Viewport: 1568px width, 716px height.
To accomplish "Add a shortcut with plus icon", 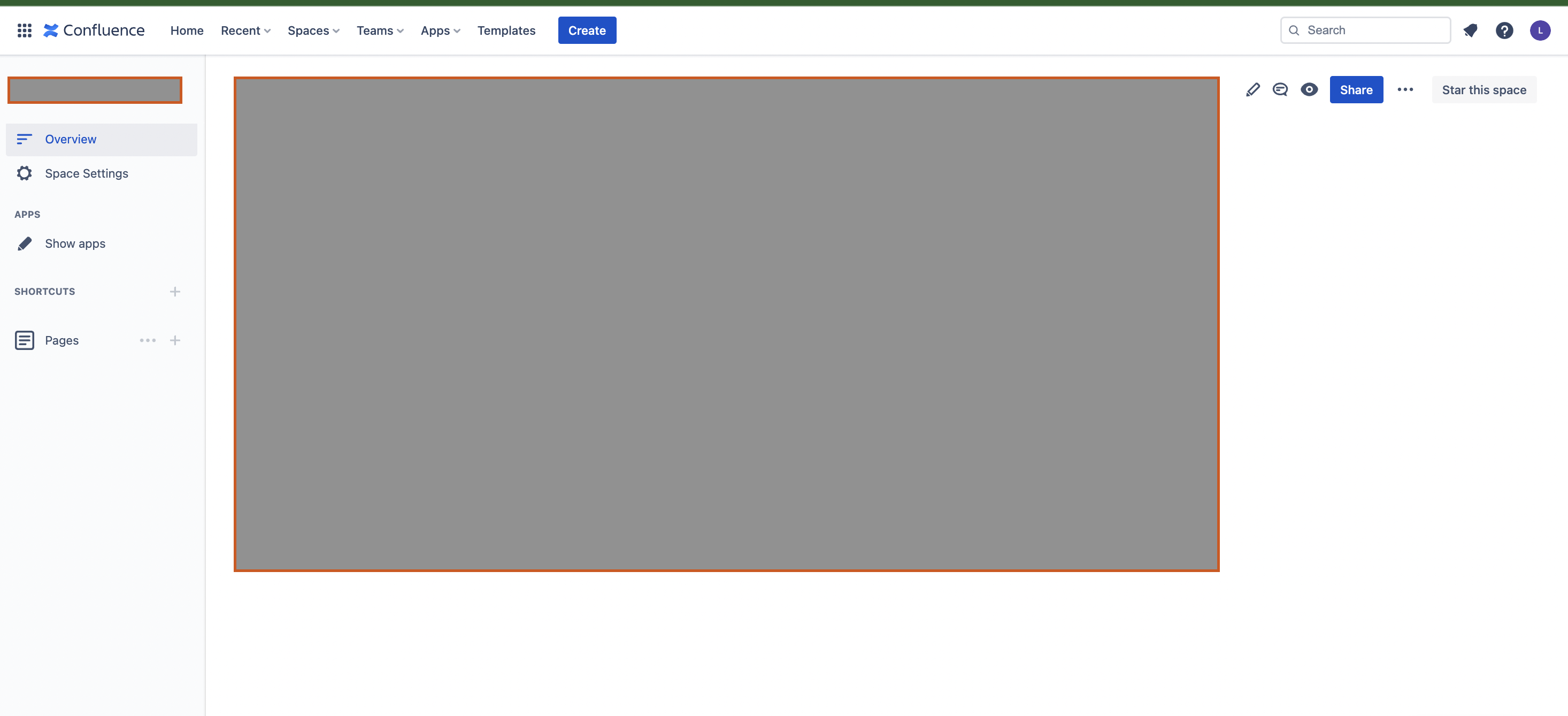I will pos(175,292).
